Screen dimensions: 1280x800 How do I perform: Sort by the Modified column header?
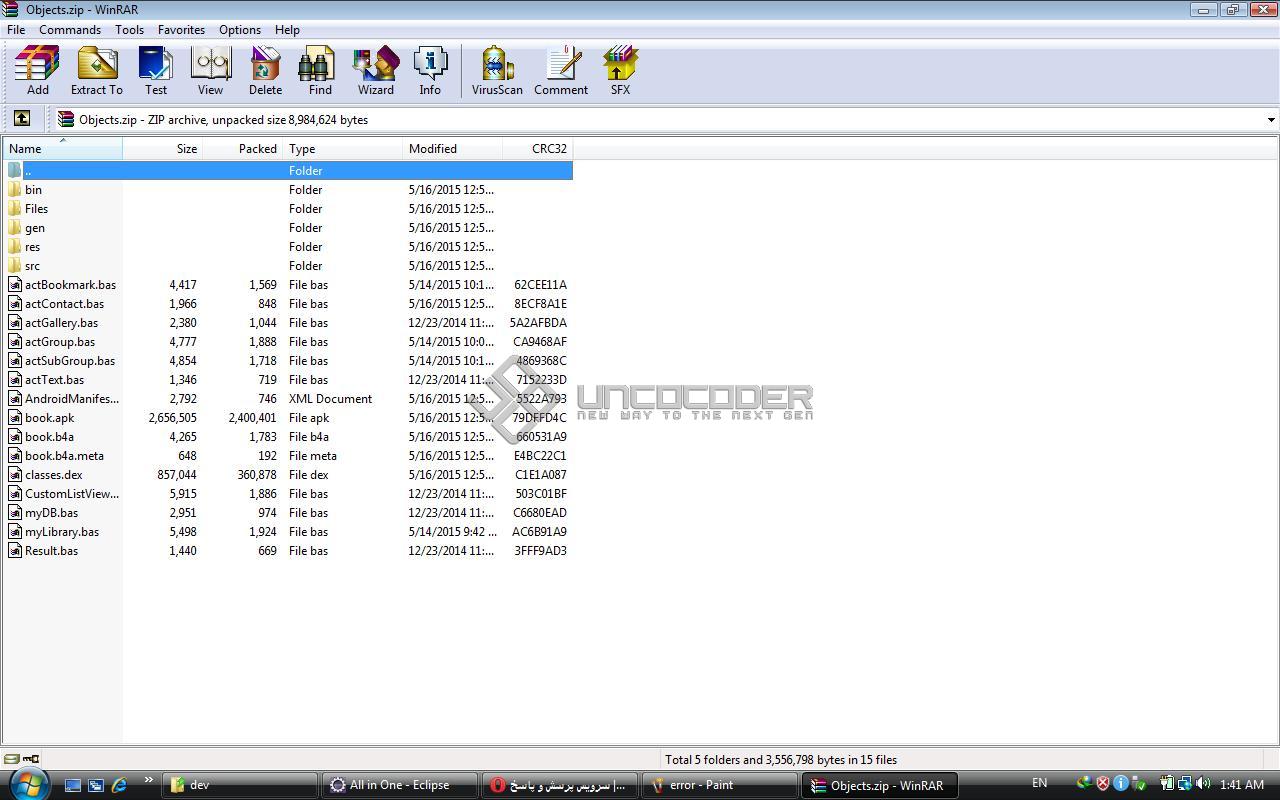pos(453,148)
